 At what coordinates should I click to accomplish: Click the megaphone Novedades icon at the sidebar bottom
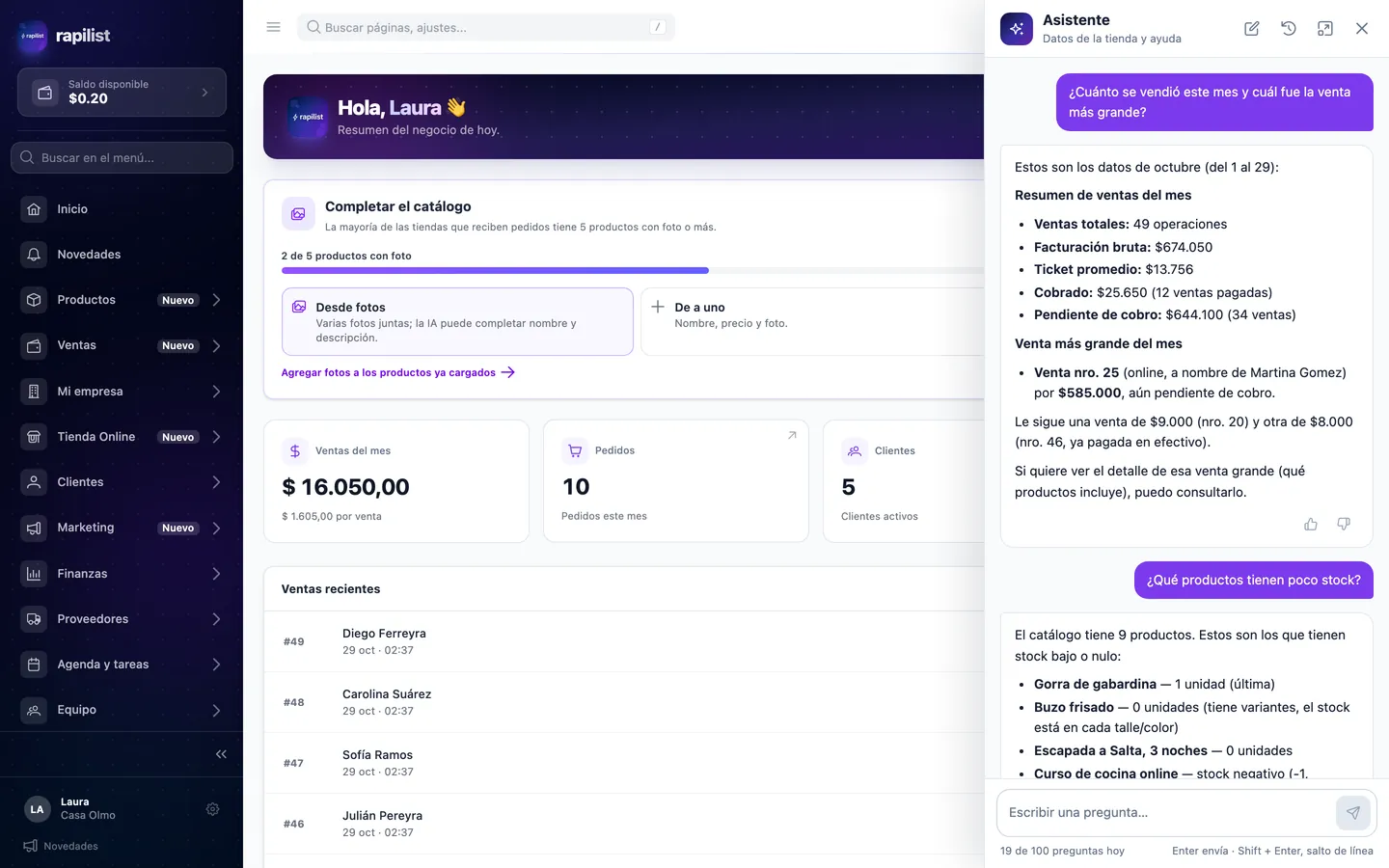click(x=30, y=846)
